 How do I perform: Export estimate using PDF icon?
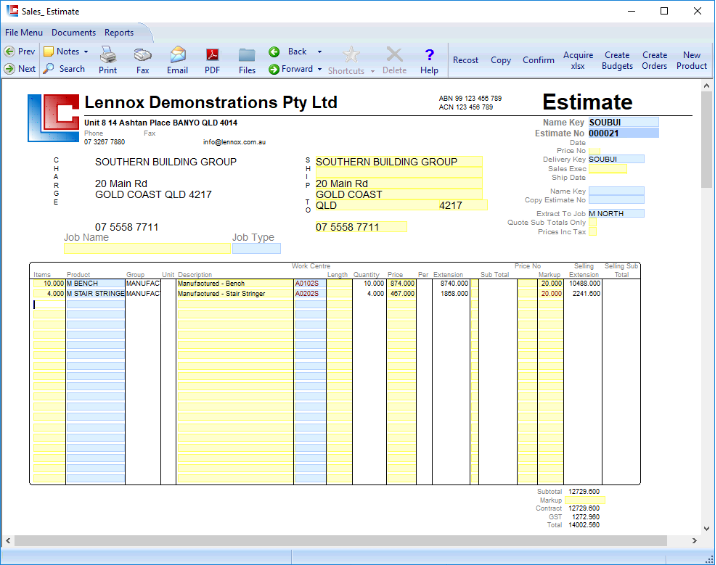click(212, 55)
